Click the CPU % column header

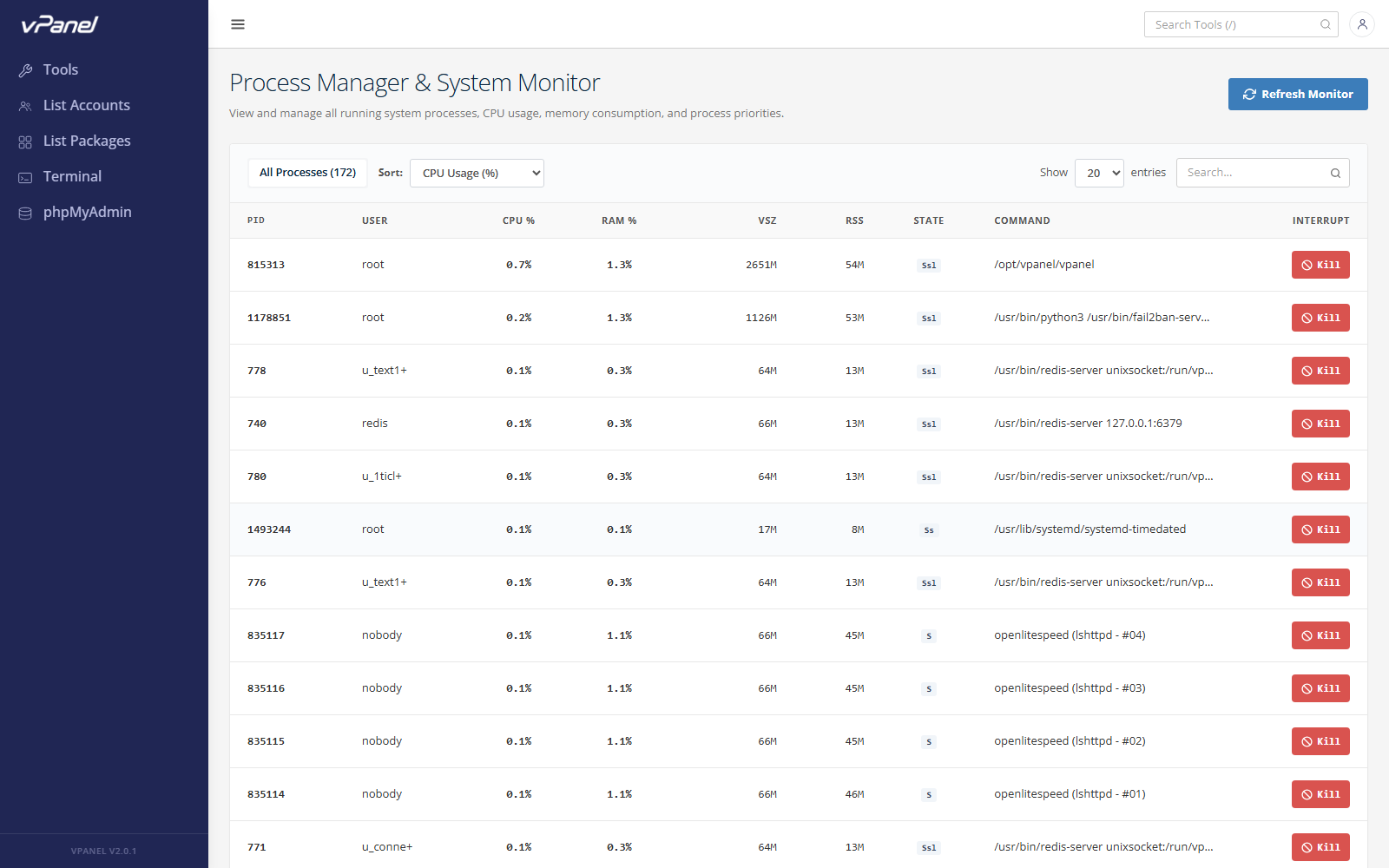pyautogui.click(x=518, y=220)
